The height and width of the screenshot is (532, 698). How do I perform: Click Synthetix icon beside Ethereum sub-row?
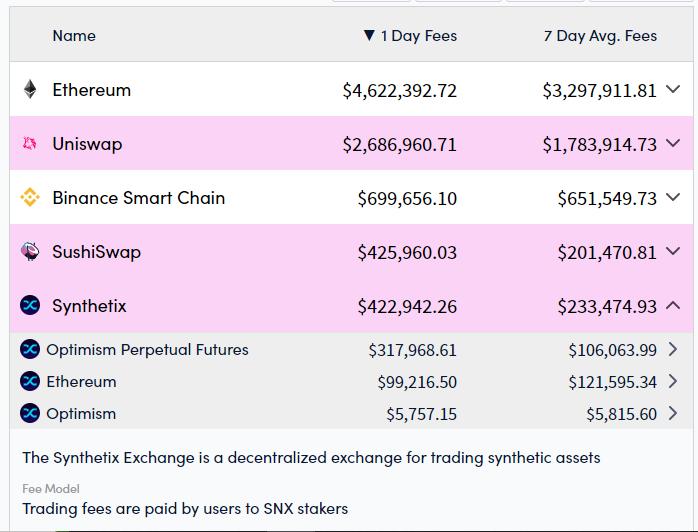30,382
